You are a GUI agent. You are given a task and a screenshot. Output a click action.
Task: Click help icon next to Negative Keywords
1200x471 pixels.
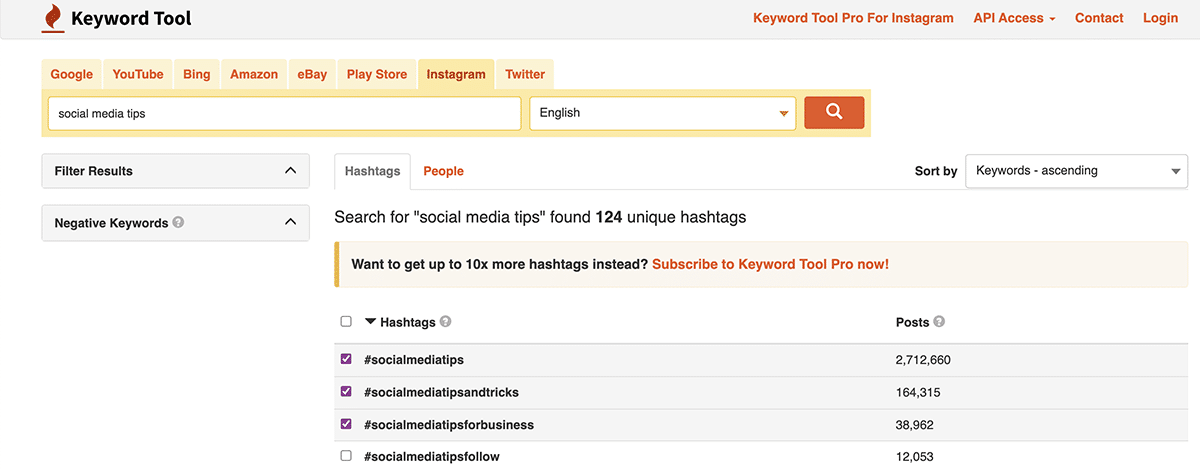(178, 222)
